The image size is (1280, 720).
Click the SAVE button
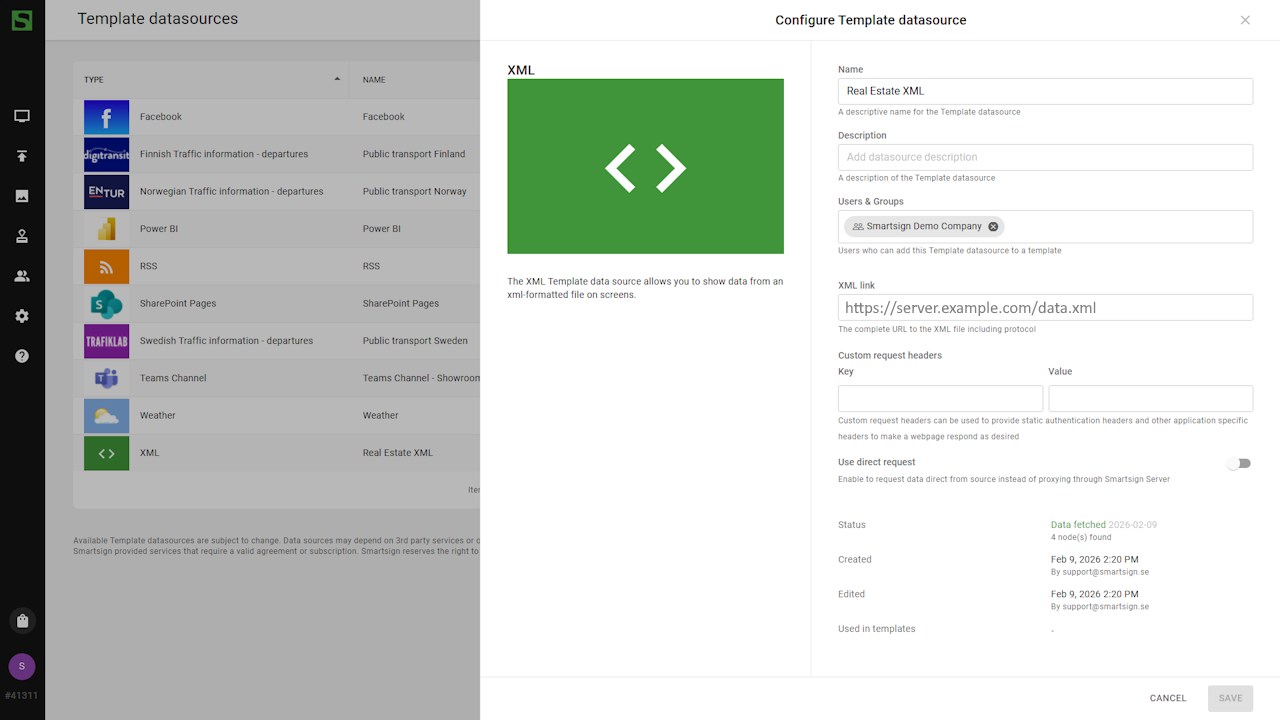1230,698
